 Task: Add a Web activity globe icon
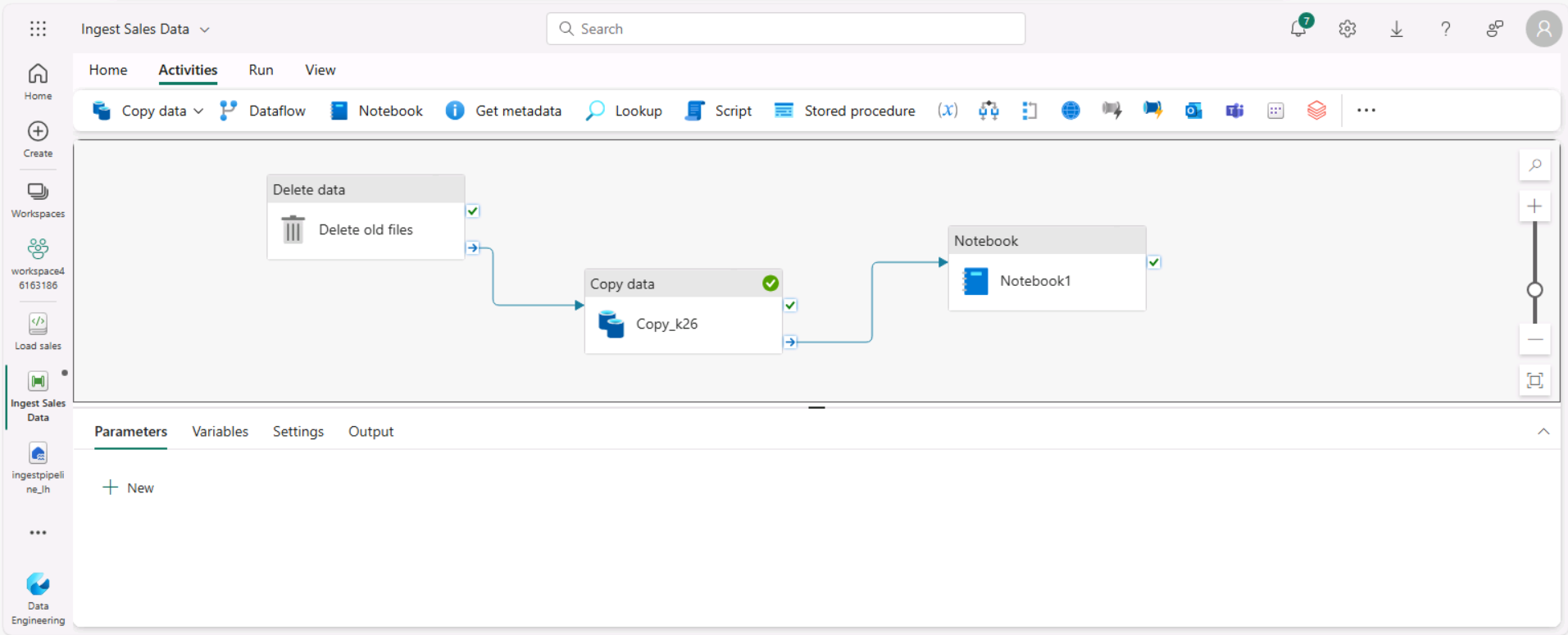point(1070,111)
